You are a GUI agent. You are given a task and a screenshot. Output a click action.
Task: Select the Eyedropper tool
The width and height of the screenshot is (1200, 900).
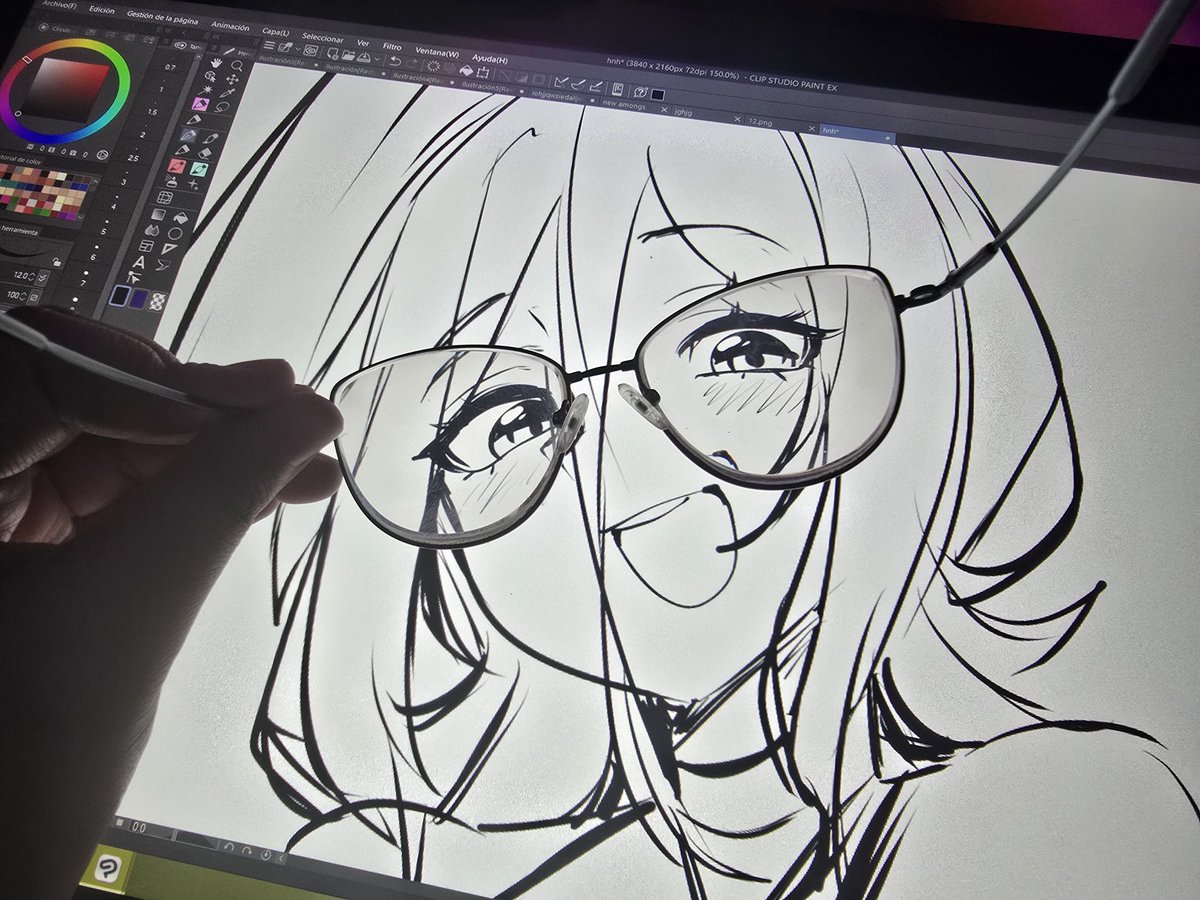coord(228,93)
